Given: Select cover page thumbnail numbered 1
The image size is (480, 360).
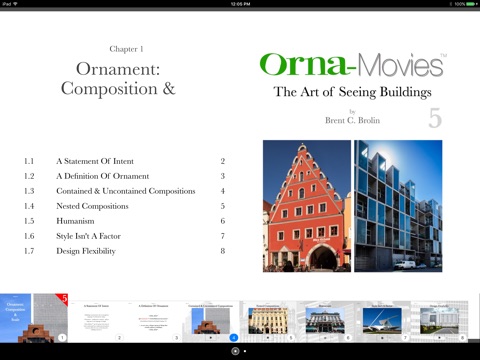Looking at the screenshot, I should click(34, 318).
